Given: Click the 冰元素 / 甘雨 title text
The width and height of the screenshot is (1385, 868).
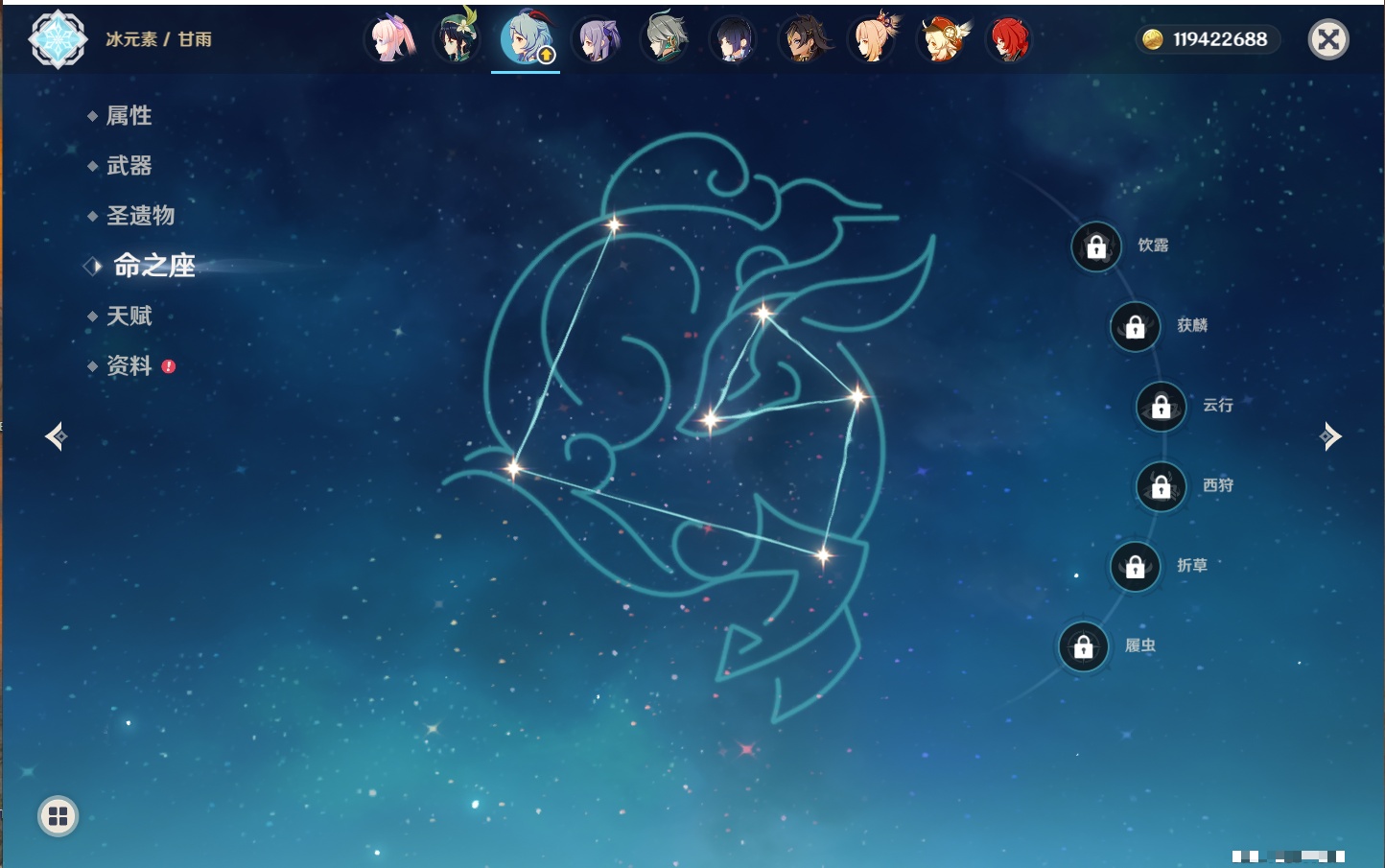Looking at the screenshot, I should 159,39.
